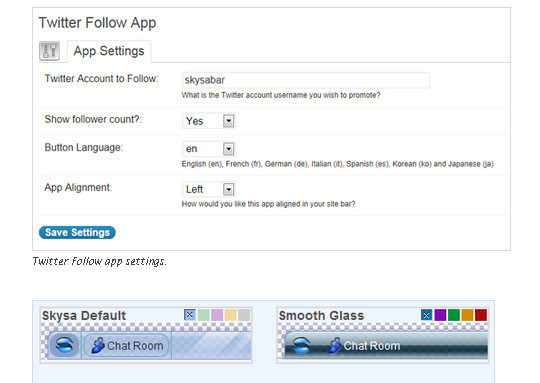Viewport: 540px width, 383px height.
Task: Click the Twitter Account to Follow label
Action: (x=101, y=79)
